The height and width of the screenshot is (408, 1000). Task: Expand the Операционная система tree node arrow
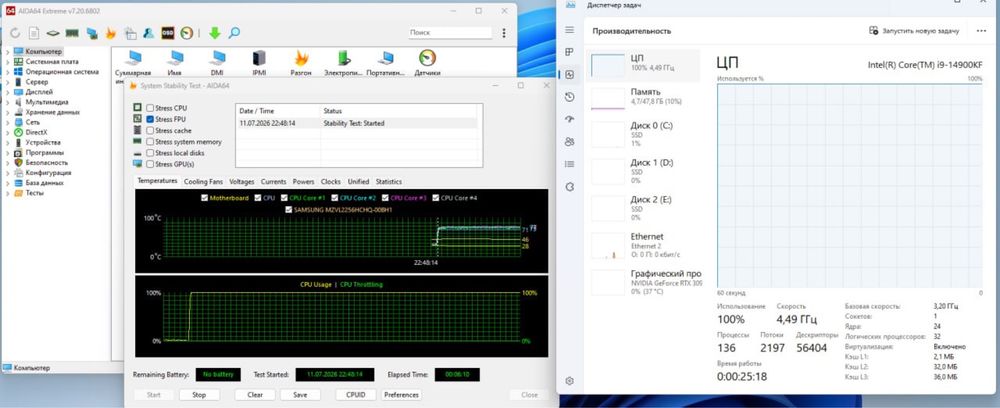pyautogui.click(x=8, y=72)
